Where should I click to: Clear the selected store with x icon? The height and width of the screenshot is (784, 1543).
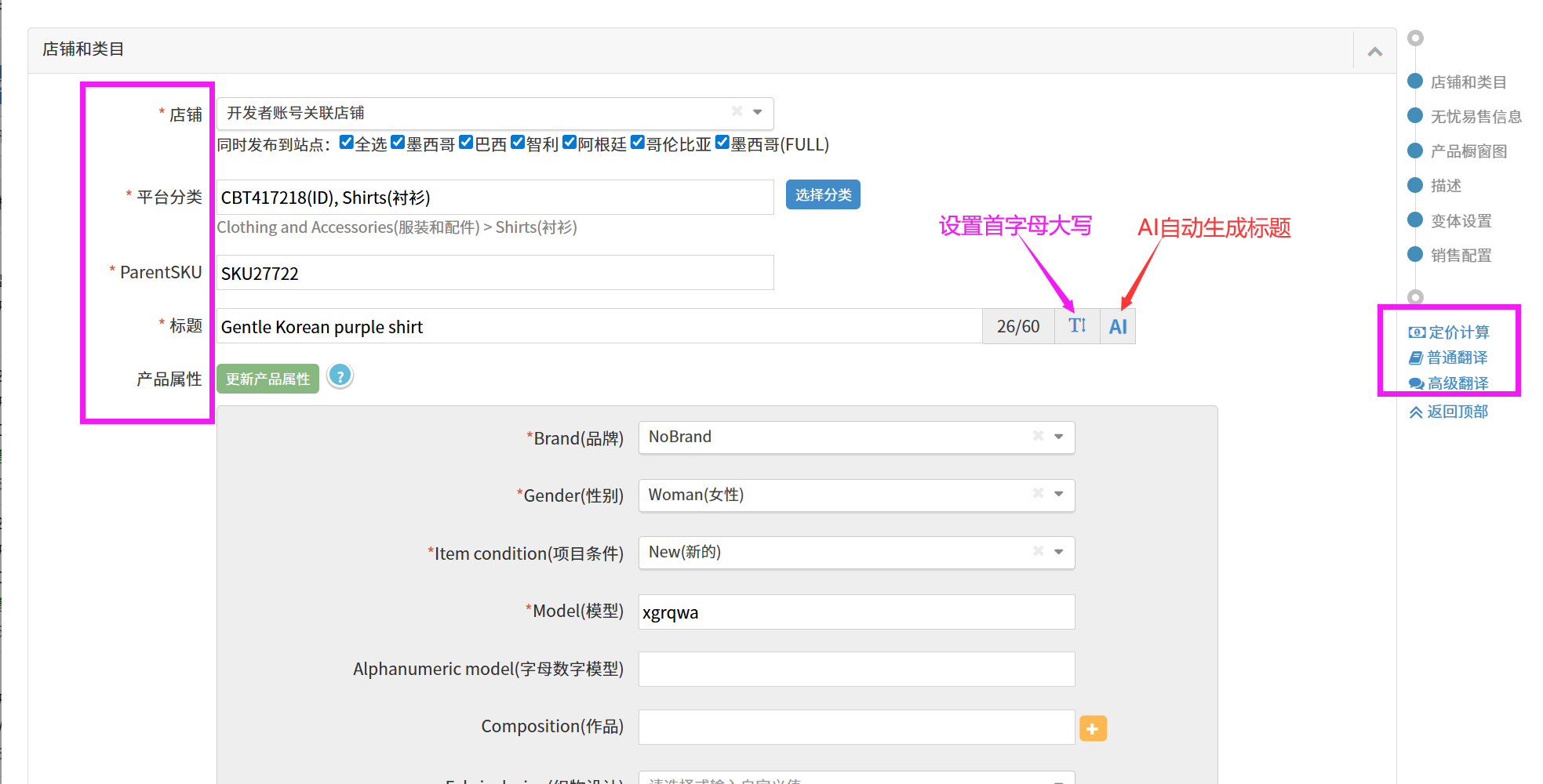point(737,111)
